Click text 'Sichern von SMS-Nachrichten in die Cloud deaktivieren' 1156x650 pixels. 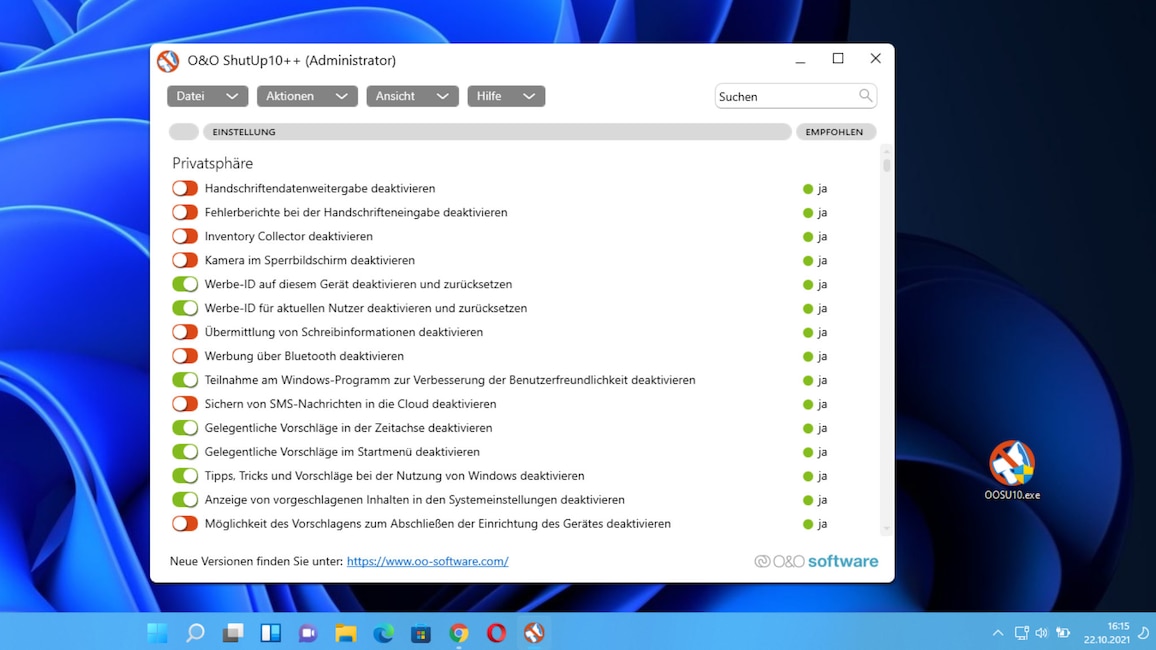[350, 404]
